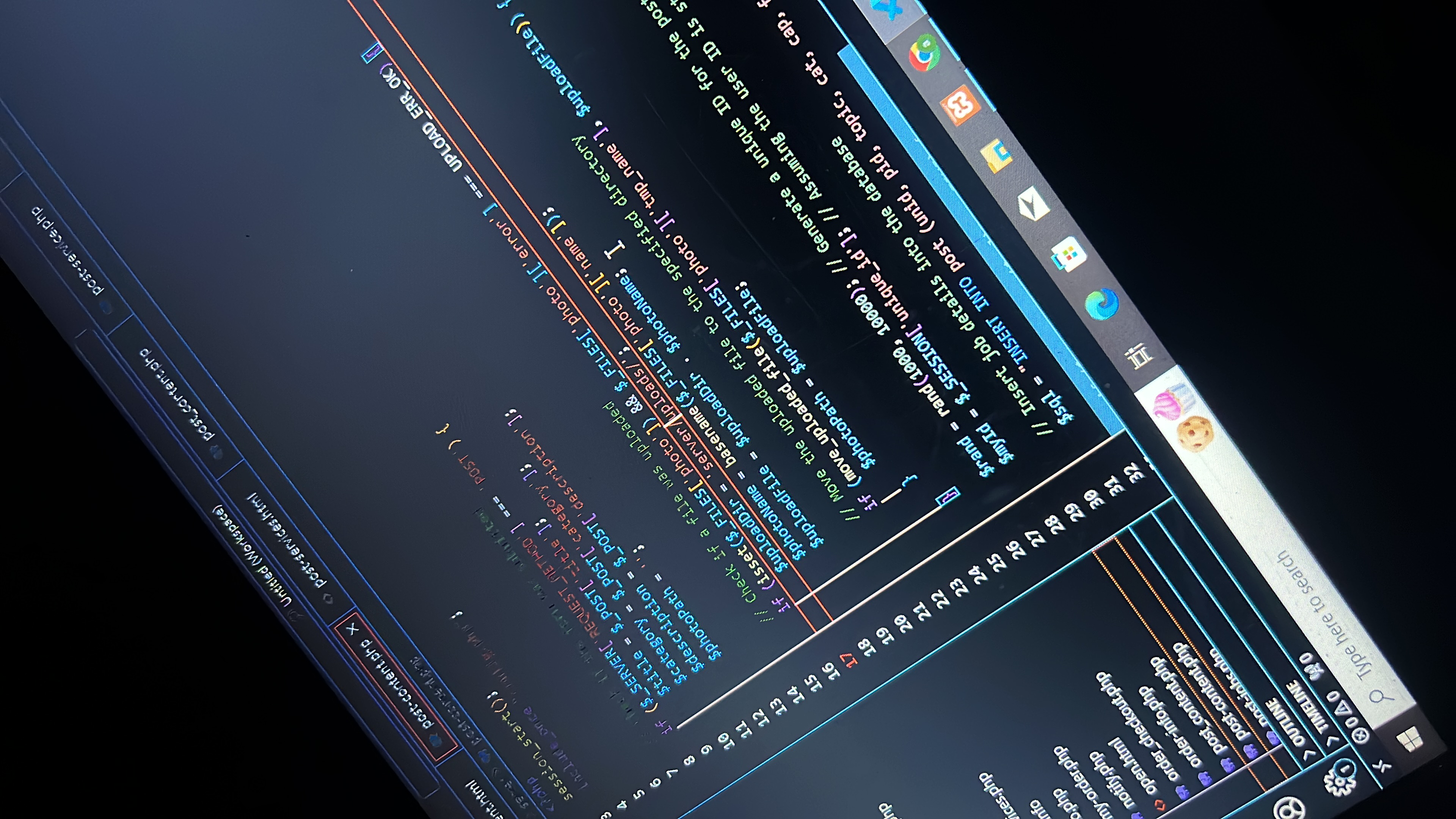Open XAMPP from the taskbar
Screen dimensions: 1456x819
point(960,105)
